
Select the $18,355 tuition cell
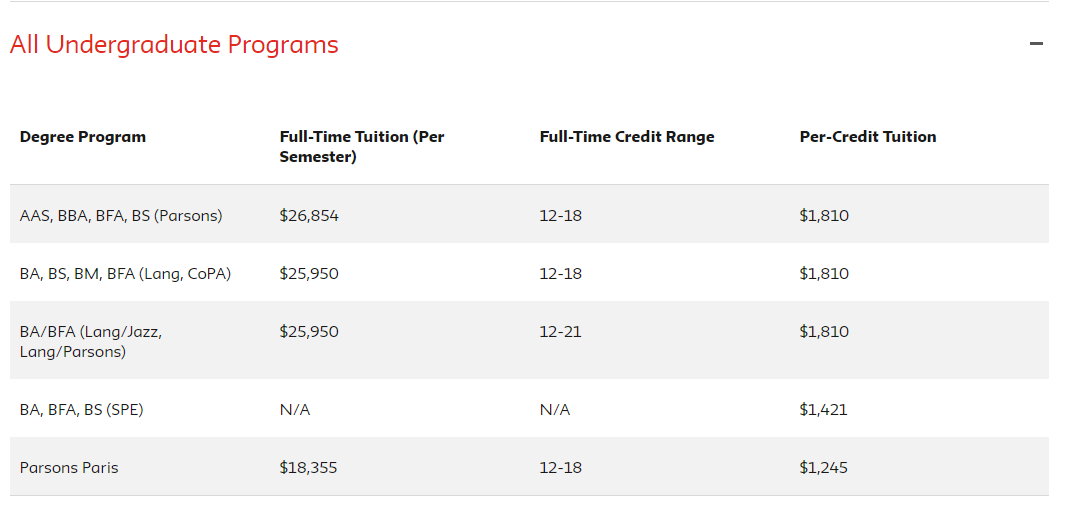[309, 468]
